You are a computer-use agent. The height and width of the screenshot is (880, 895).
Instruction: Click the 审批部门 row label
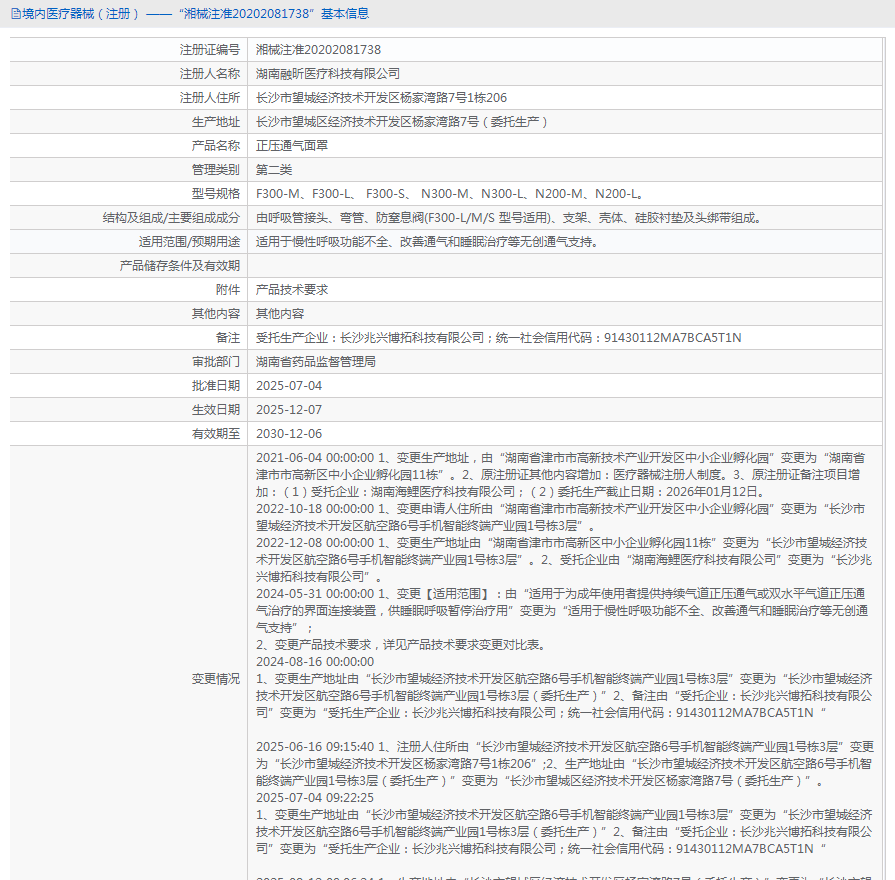[216, 361]
